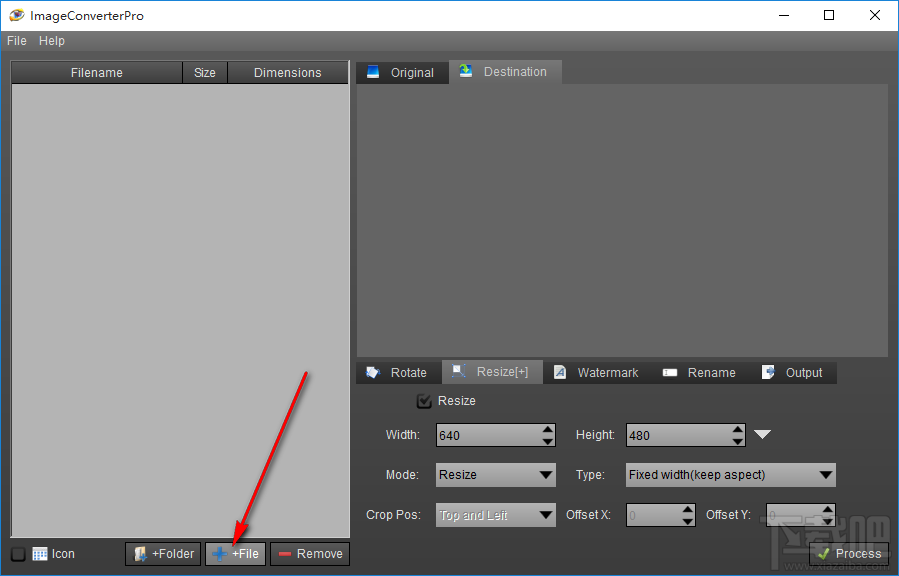The height and width of the screenshot is (576, 899).
Task: Click the Process button
Action: point(848,553)
